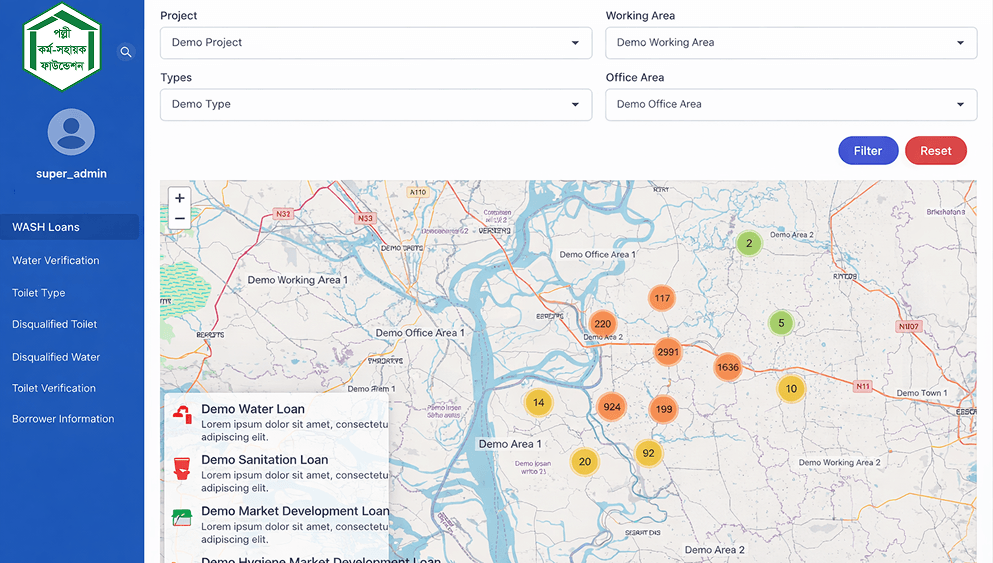Click the 2991 map cluster marker
The width and height of the screenshot is (993, 563).
668,352
